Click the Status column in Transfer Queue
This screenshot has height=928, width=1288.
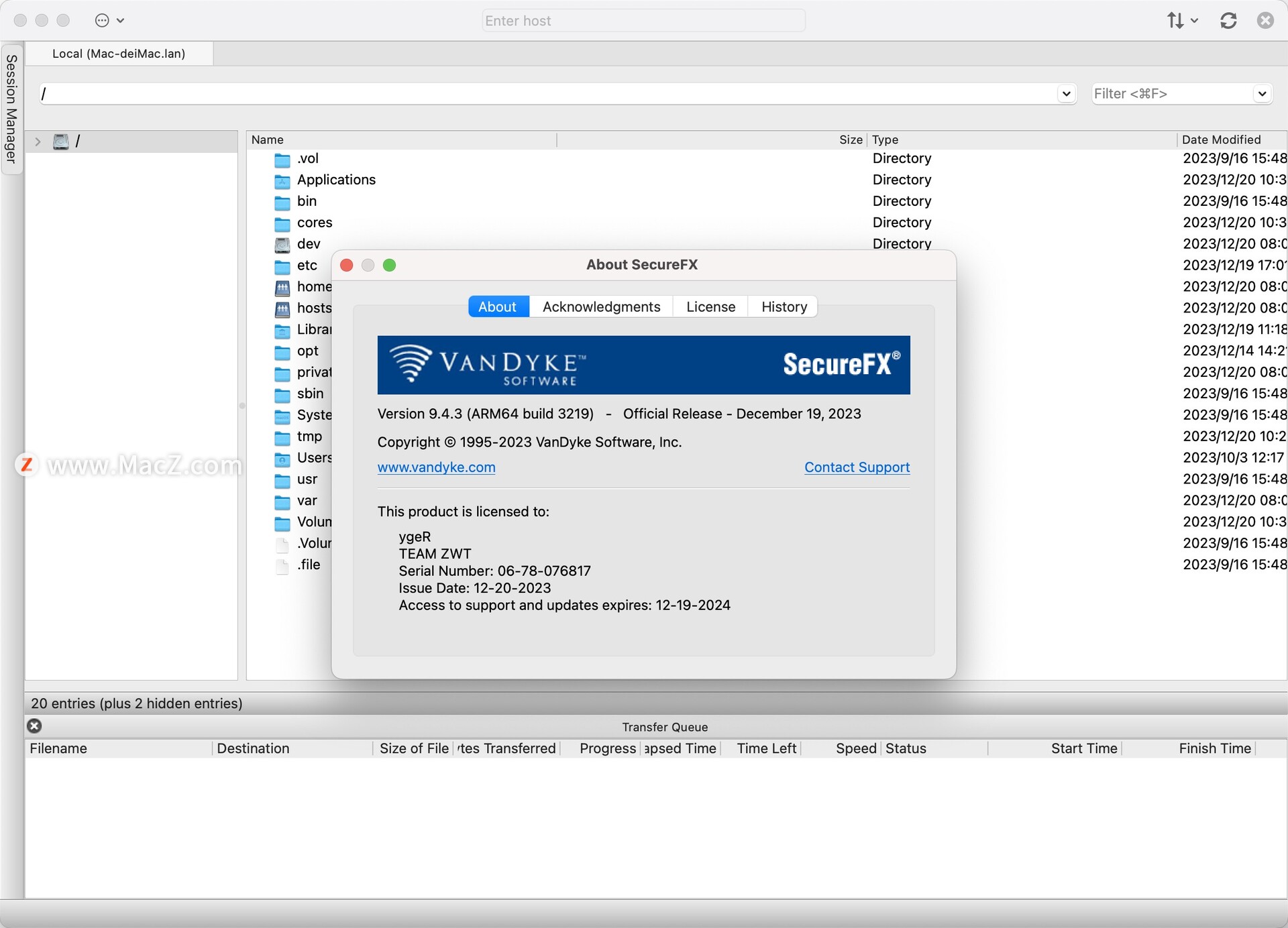coord(934,748)
